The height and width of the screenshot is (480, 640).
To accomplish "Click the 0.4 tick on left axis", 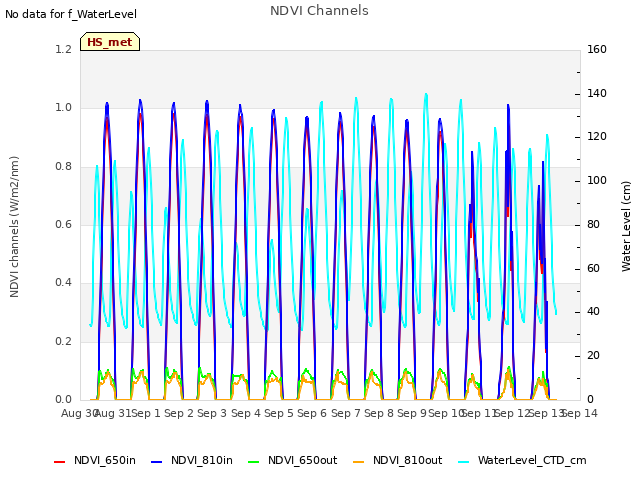I will [x=63, y=282].
